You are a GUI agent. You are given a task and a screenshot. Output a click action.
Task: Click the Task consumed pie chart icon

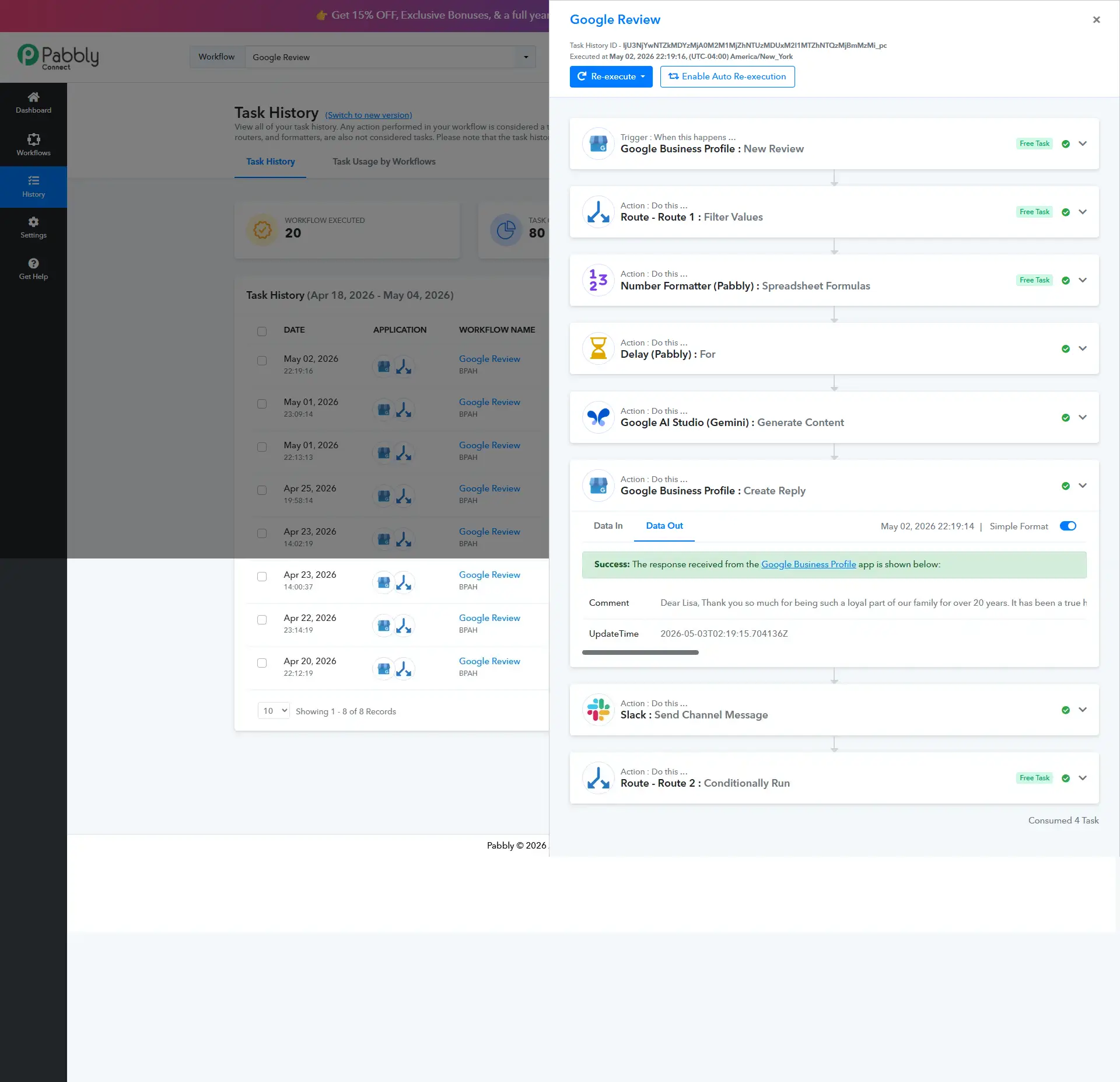pyautogui.click(x=506, y=230)
